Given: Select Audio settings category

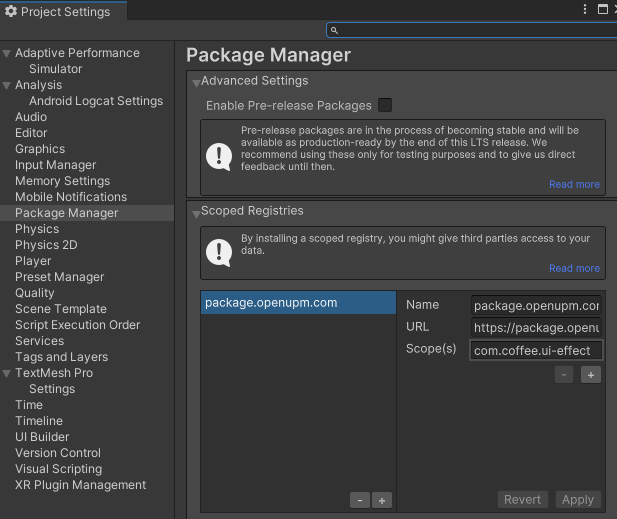Looking at the screenshot, I should [31, 117].
